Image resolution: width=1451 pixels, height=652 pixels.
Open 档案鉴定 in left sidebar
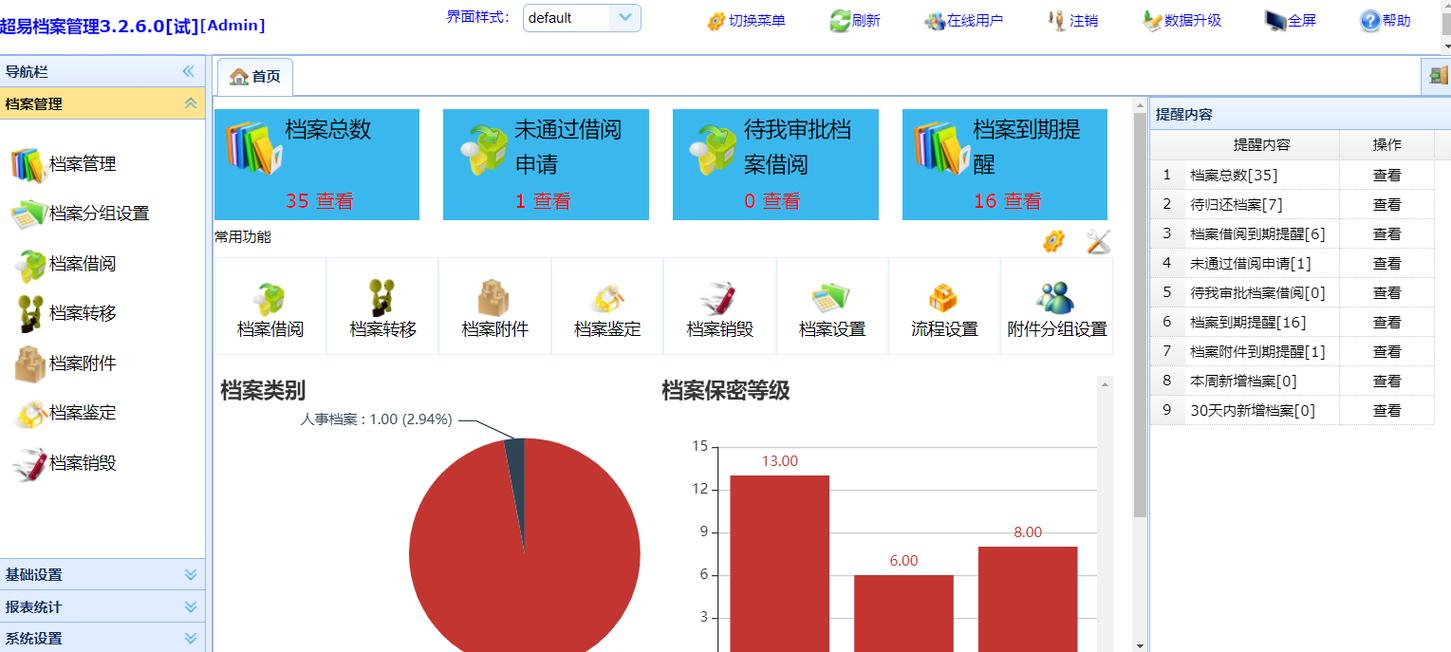pos(65,412)
